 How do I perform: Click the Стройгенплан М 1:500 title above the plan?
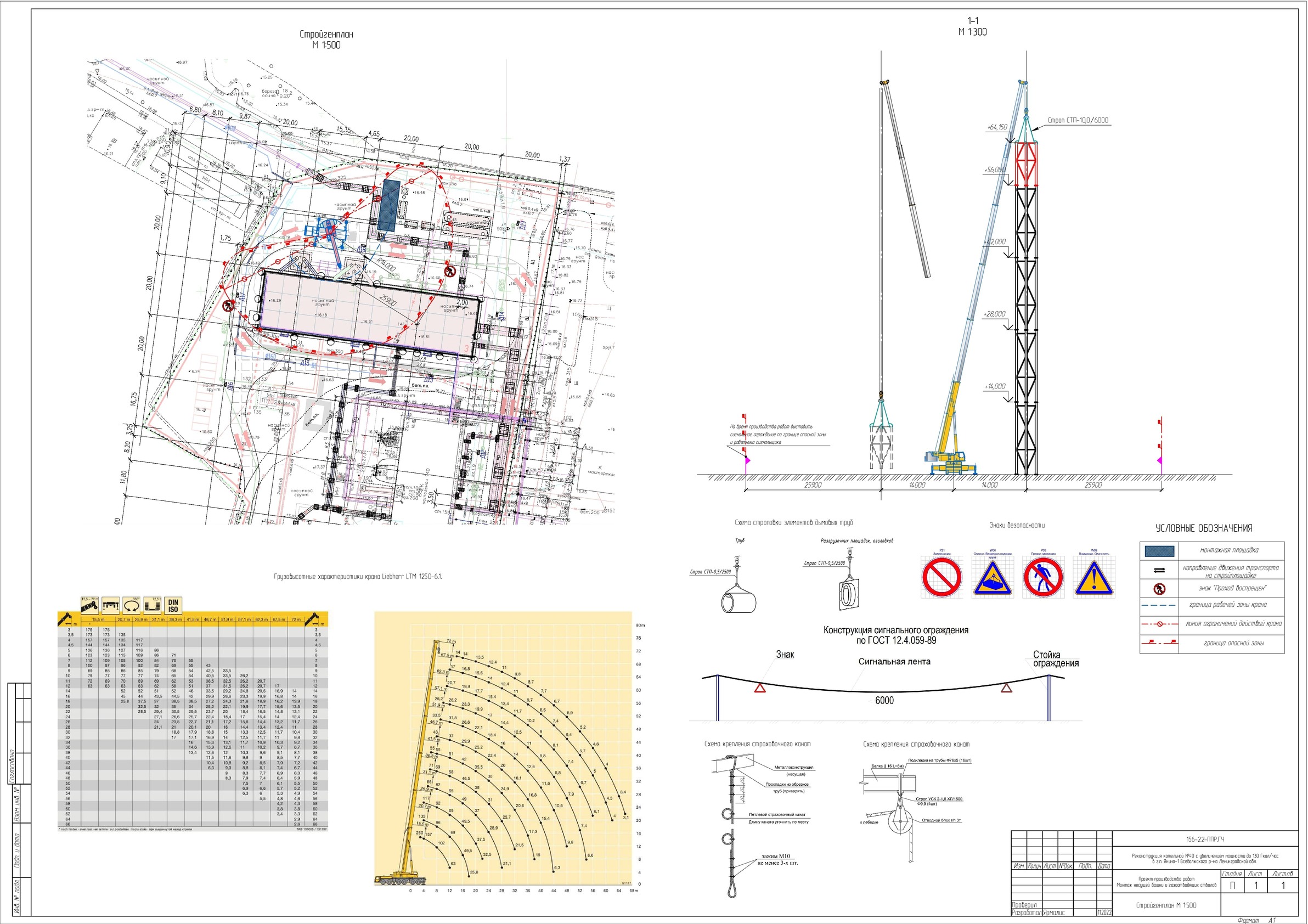(326, 40)
